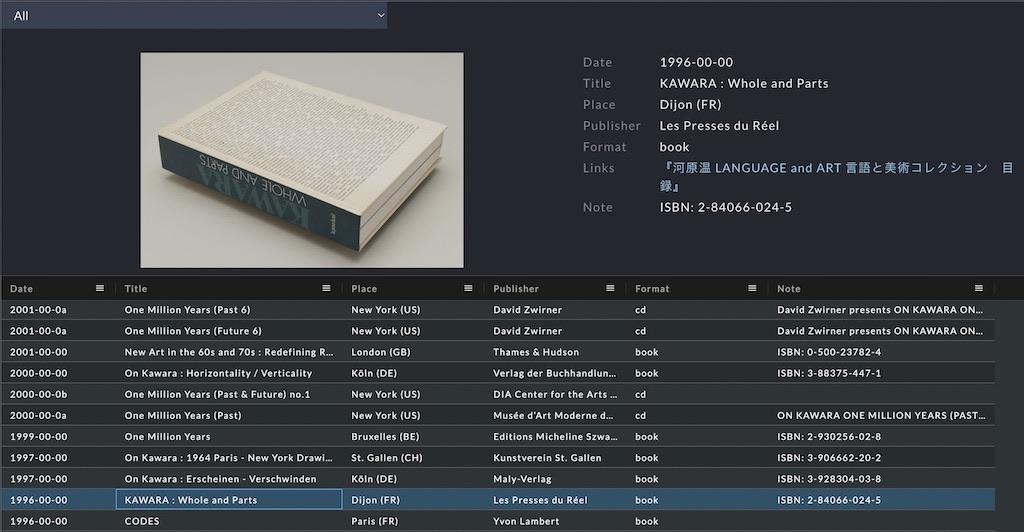
Task: Open the Publisher column menu icon
Action: click(x=610, y=289)
